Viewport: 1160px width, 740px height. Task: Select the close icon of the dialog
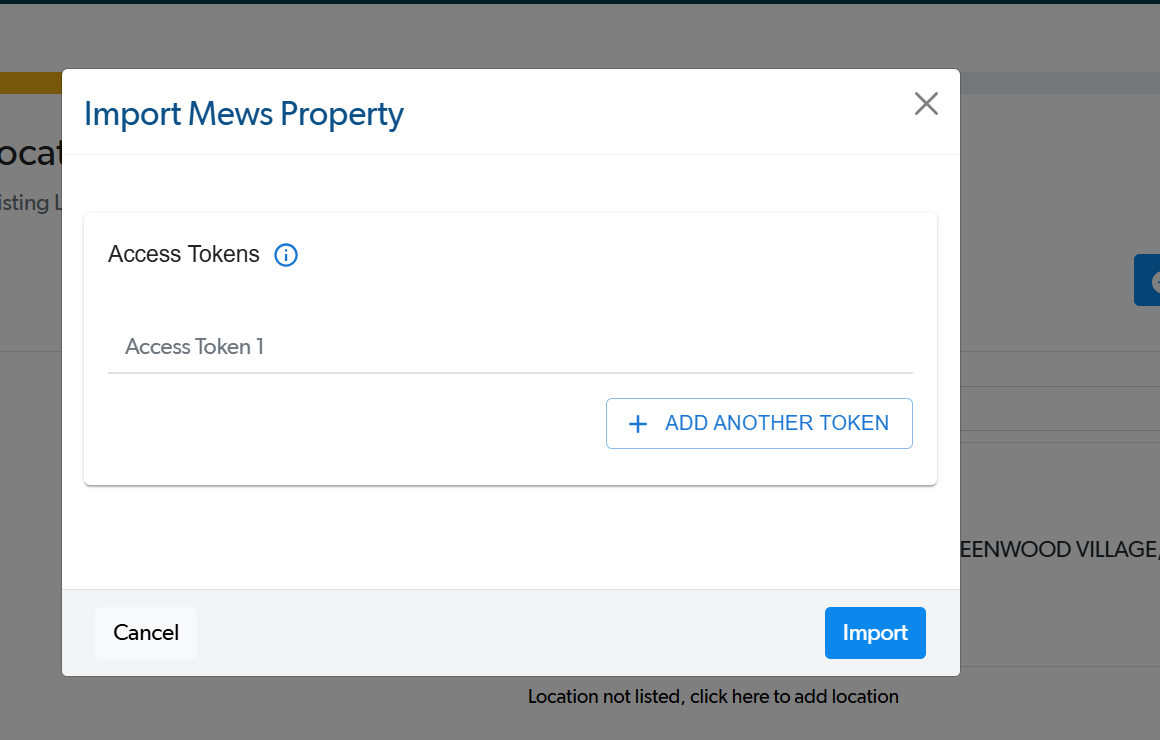(926, 103)
